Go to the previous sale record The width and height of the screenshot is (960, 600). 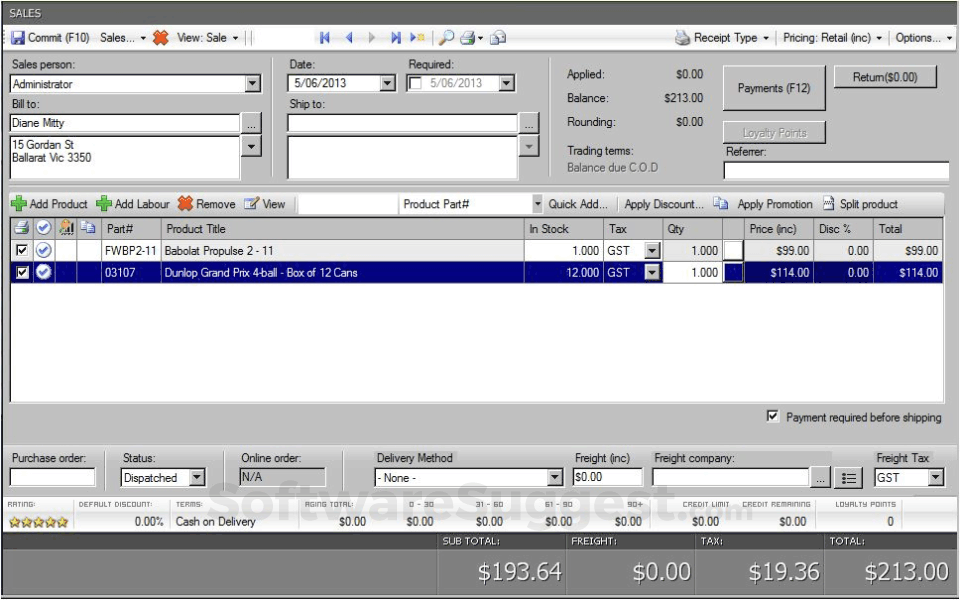click(349, 37)
